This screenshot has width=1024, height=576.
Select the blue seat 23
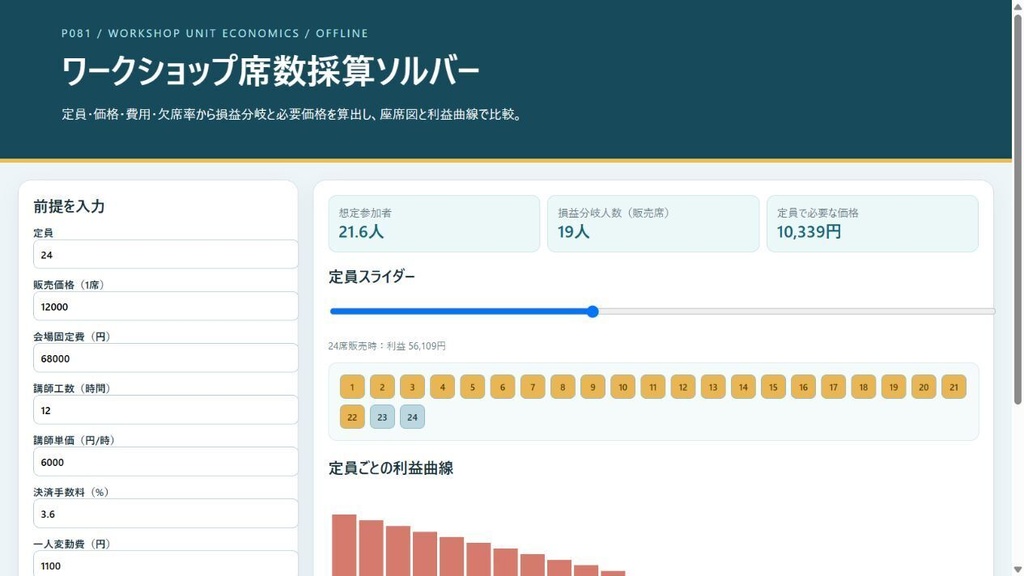pos(382,417)
